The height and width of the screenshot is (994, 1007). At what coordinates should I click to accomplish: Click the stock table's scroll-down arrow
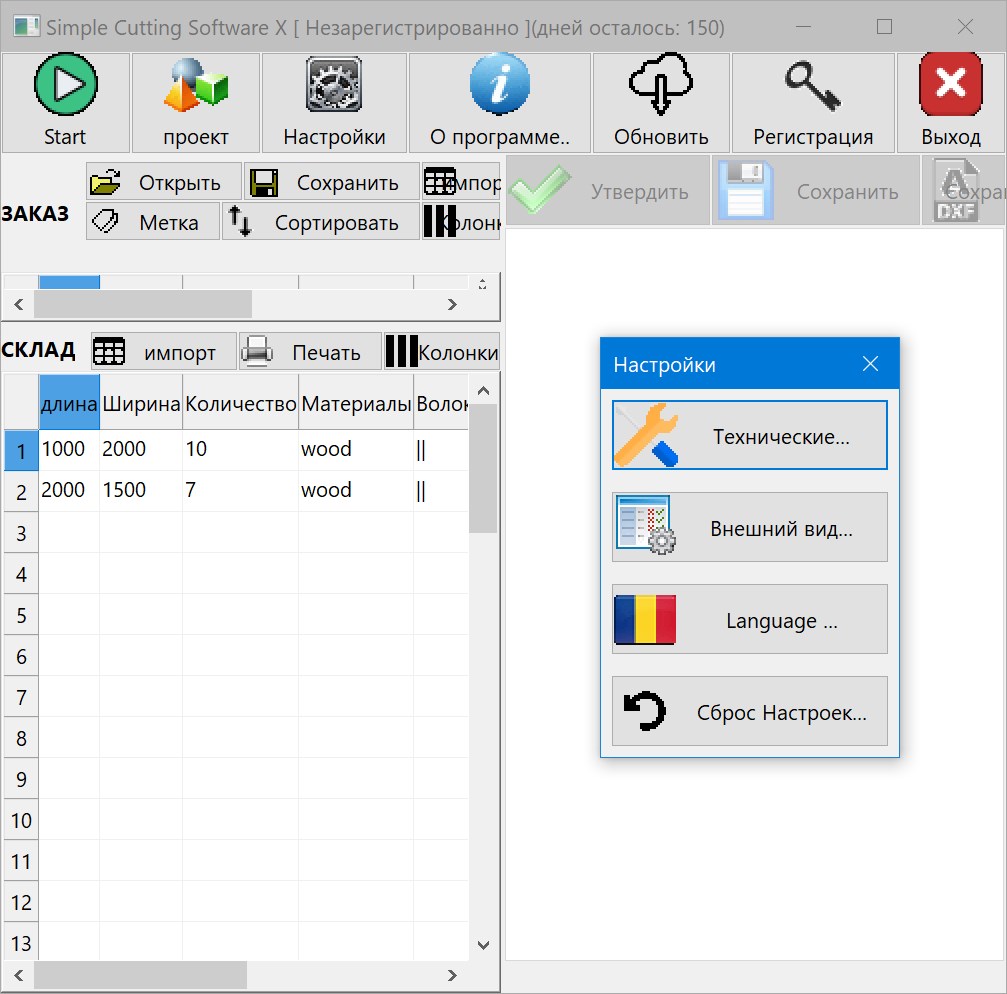tap(484, 945)
